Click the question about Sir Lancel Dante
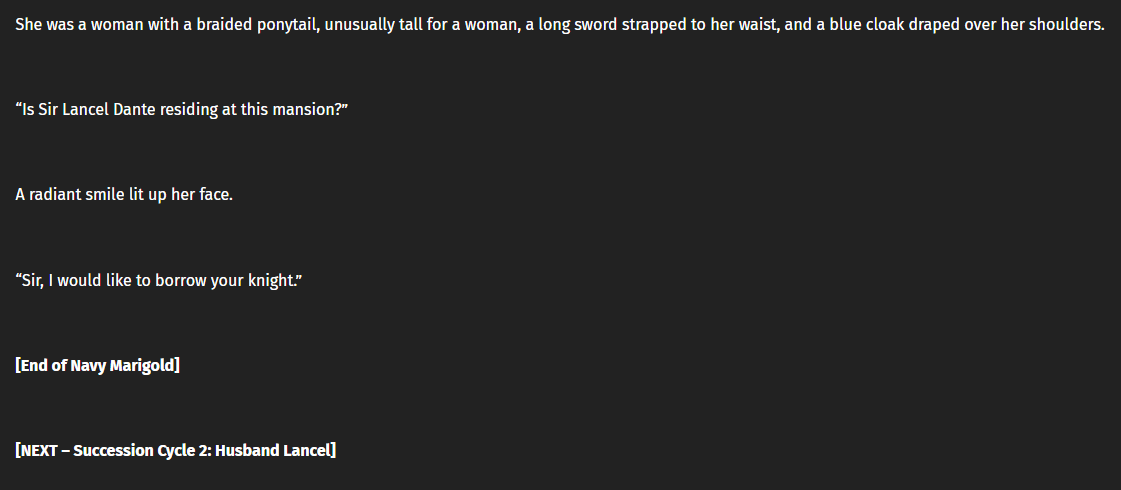The image size is (1121, 490). (x=181, y=109)
